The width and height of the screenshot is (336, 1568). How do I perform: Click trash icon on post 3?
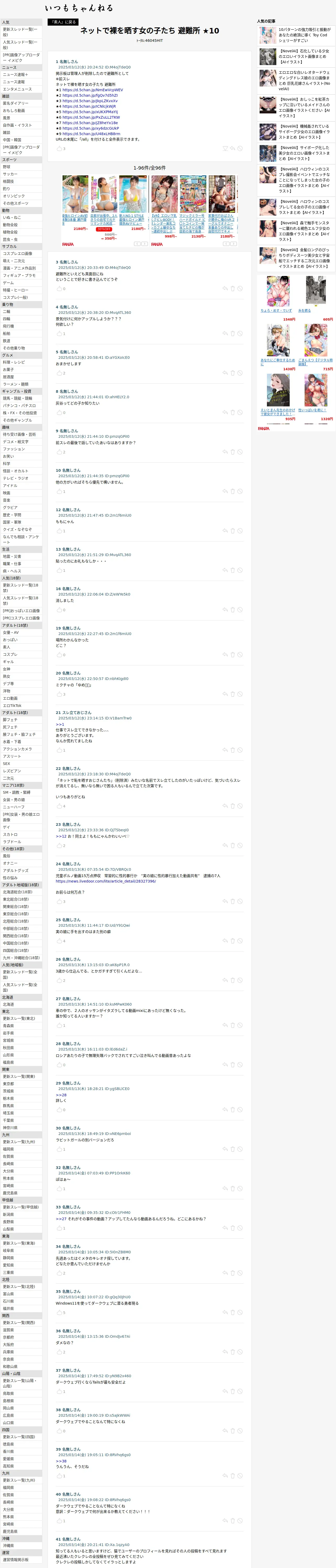point(232,289)
